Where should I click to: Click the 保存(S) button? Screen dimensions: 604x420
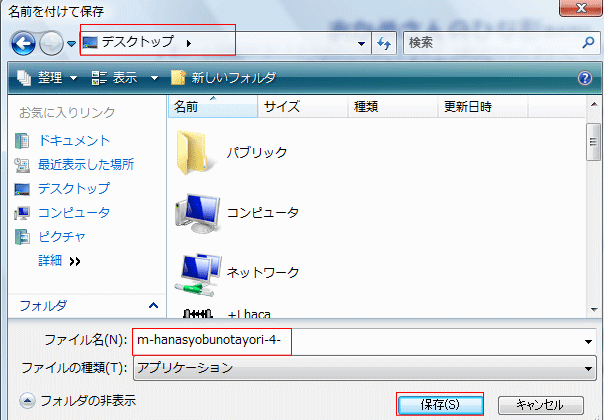(x=440, y=404)
